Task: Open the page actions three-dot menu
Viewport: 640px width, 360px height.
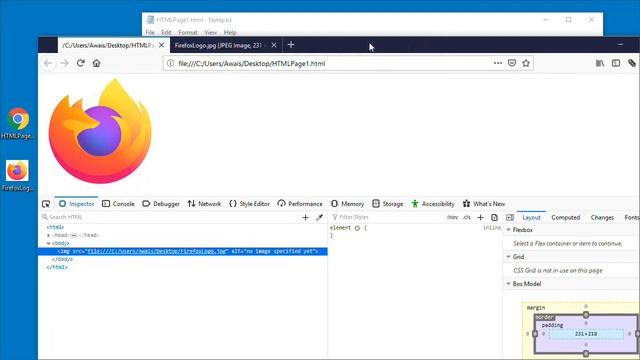Action: click(498, 63)
